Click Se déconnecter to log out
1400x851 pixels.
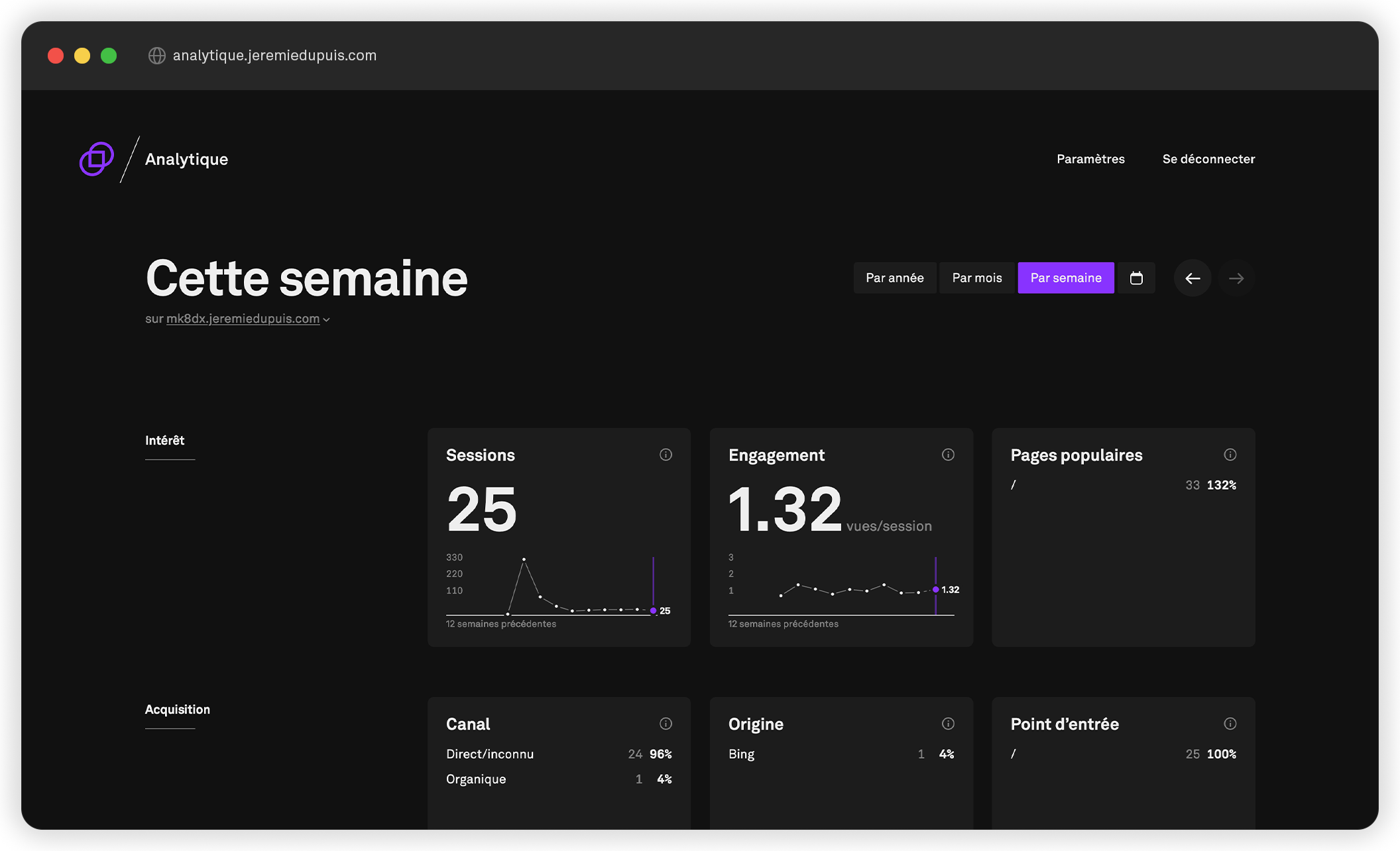coord(1208,159)
